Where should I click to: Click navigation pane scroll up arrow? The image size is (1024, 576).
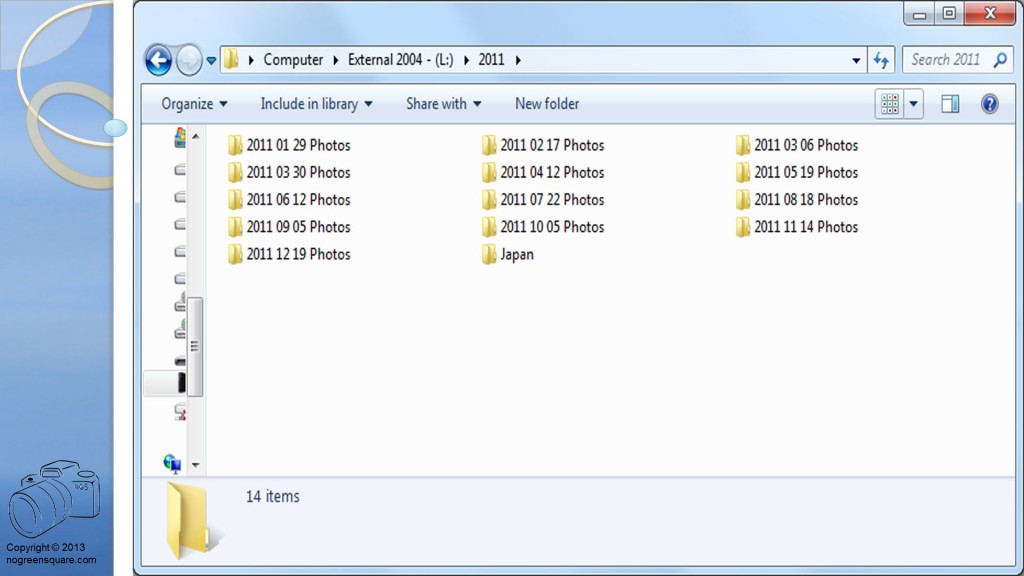[195, 136]
